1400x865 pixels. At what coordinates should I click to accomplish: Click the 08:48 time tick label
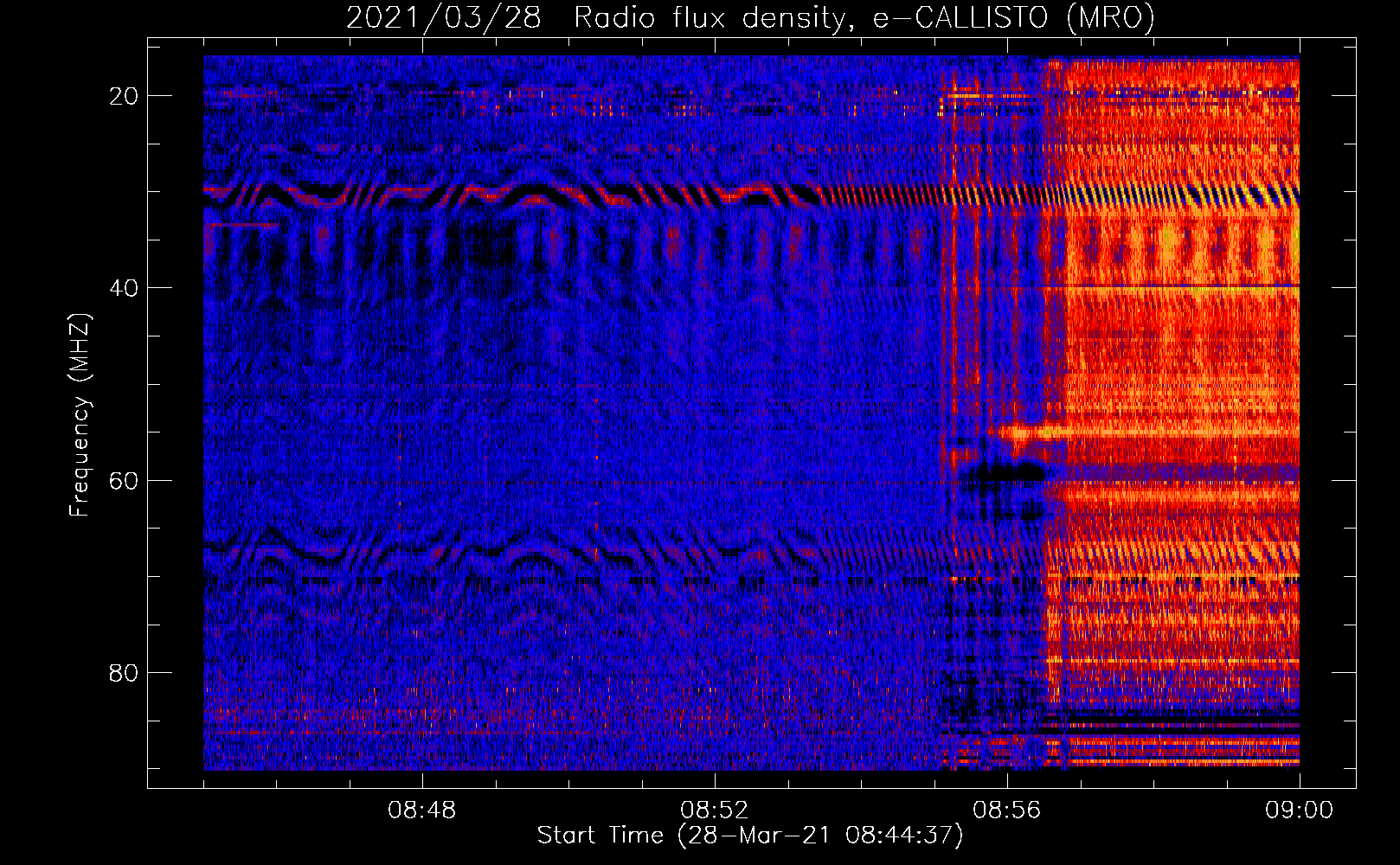point(422,811)
